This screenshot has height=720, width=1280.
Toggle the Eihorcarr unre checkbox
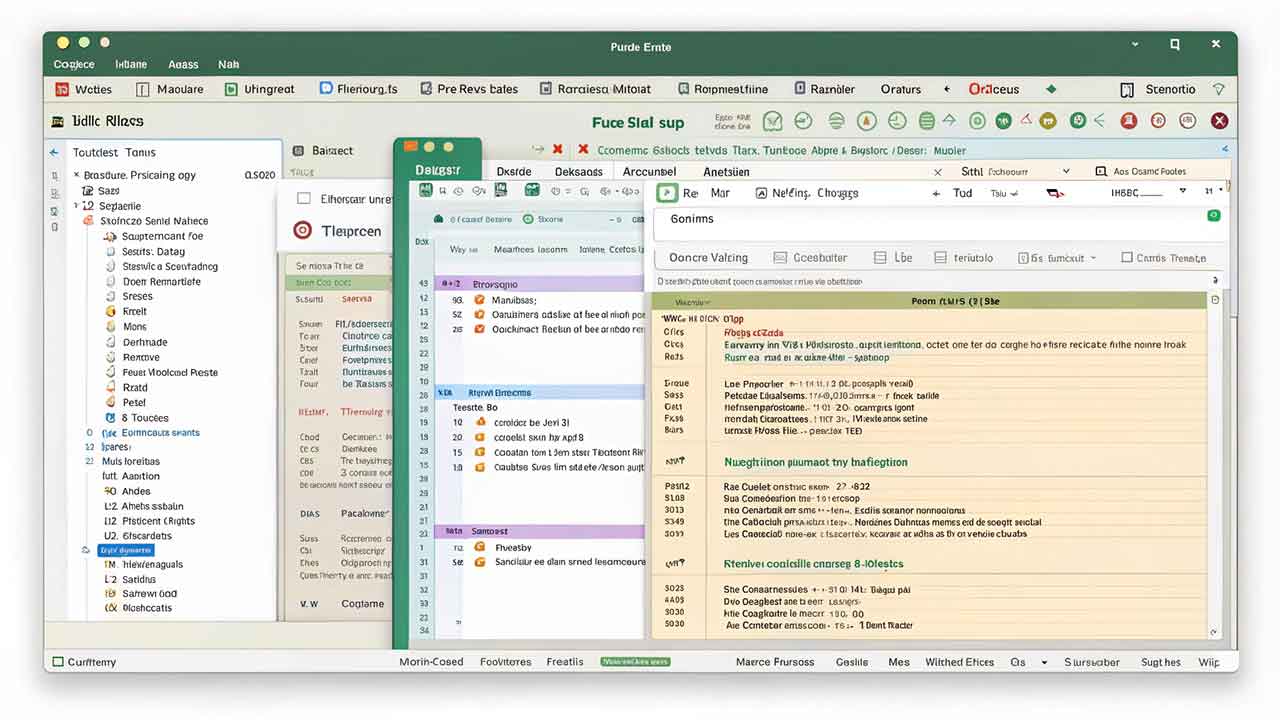click(x=304, y=199)
